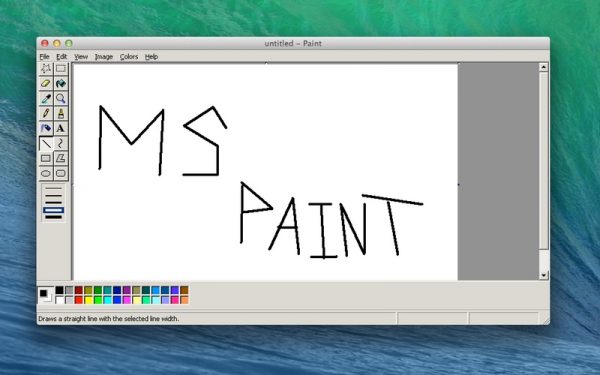This screenshot has width=600, height=375.
Task: Select the Eraser tool
Action: coord(46,83)
